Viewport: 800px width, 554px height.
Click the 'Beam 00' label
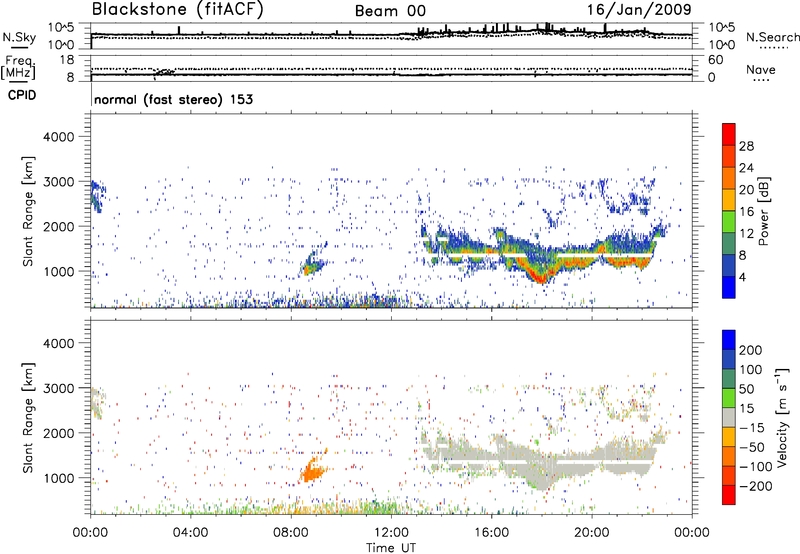pos(390,11)
